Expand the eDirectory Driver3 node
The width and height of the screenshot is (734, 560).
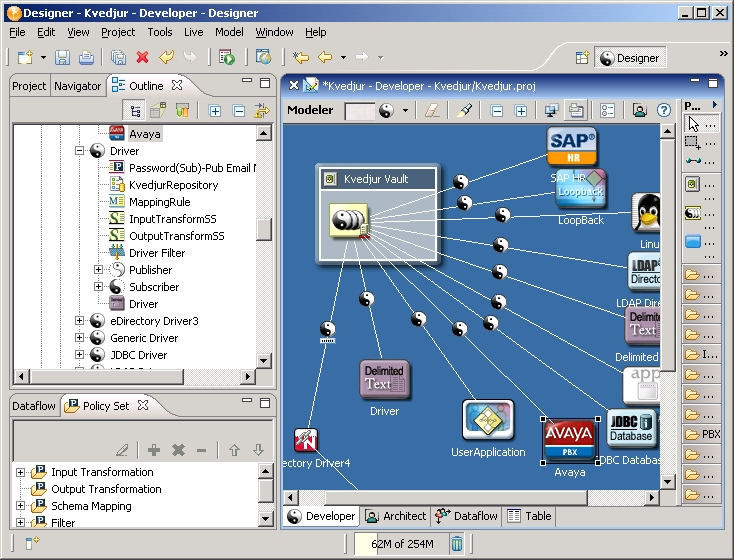[x=80, y=321]
